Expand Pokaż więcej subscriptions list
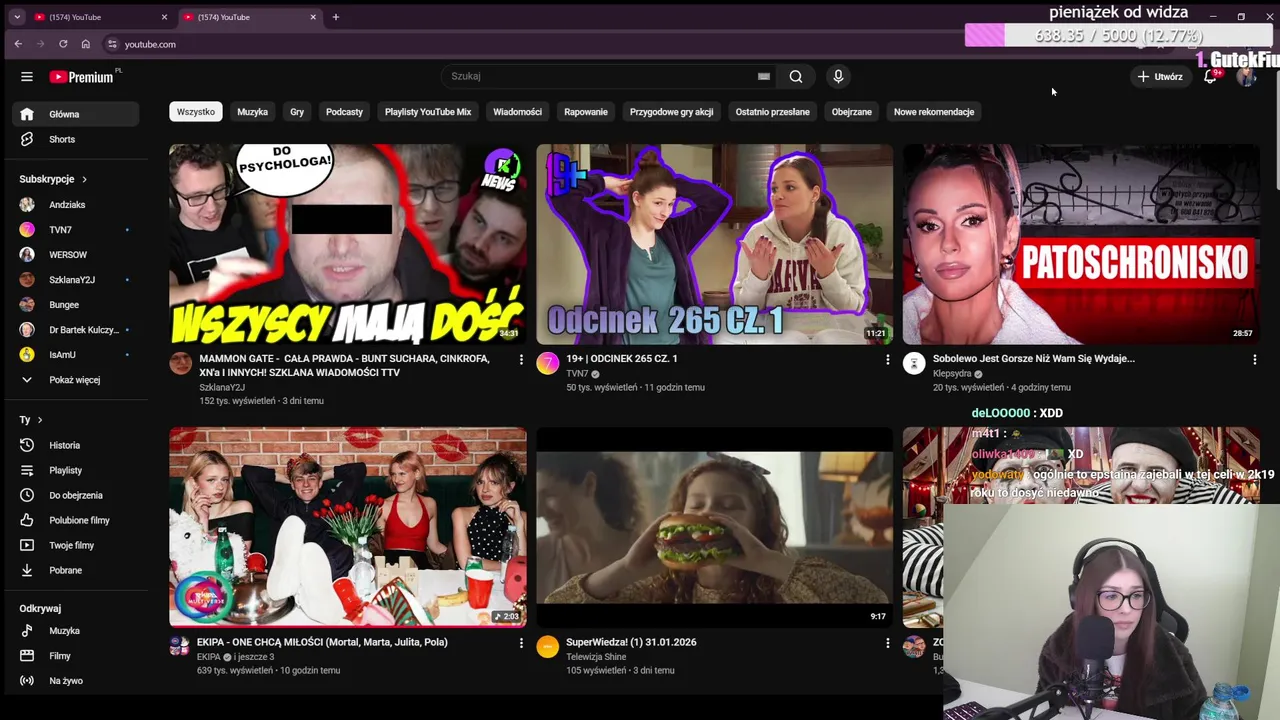Viewport: 1280px width, 720px height. [x=78, y=380]
